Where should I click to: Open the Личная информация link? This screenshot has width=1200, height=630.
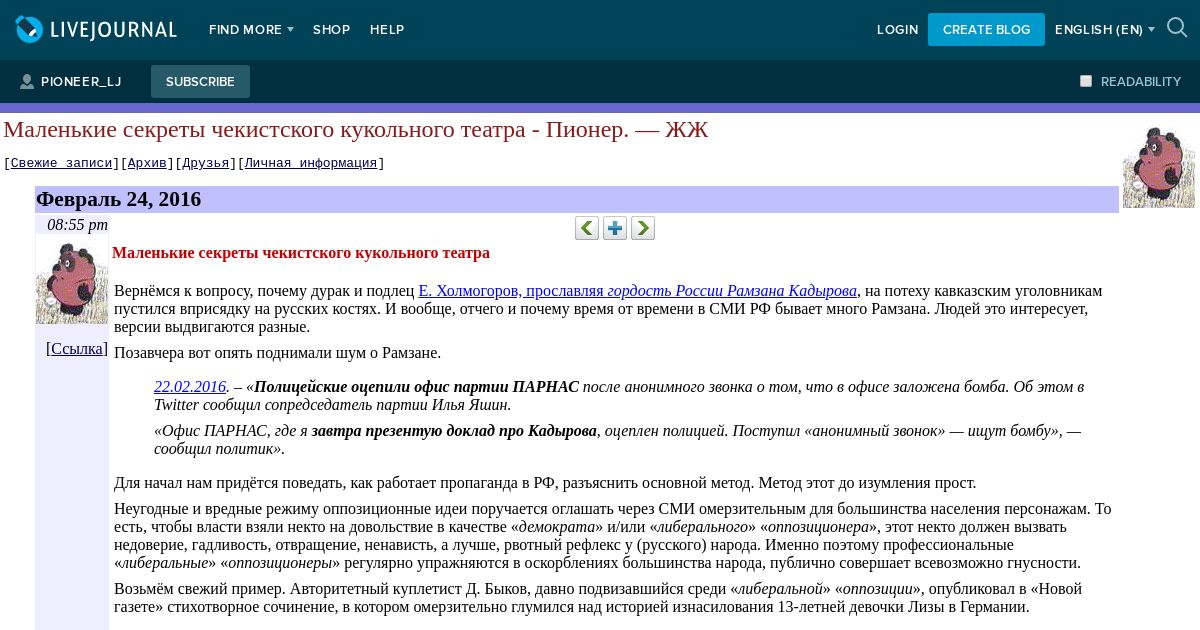click(x=311, y=163)
